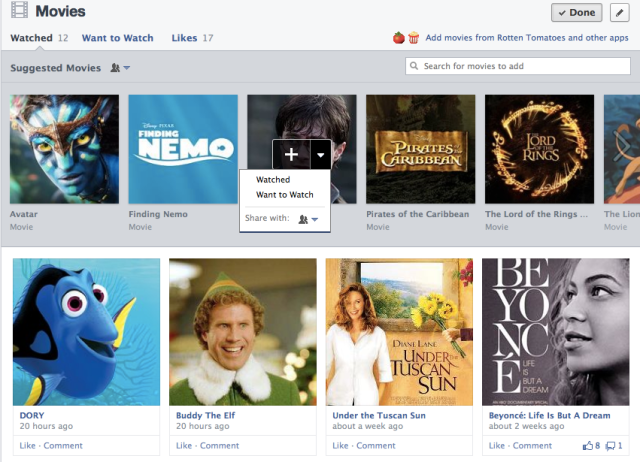Select the Avatar movie poster
The image size is (640, 462).
64,149
